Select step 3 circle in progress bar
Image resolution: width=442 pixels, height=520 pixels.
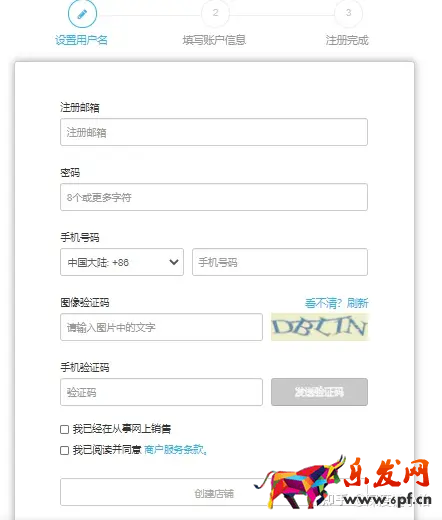[x=348, y=13]
